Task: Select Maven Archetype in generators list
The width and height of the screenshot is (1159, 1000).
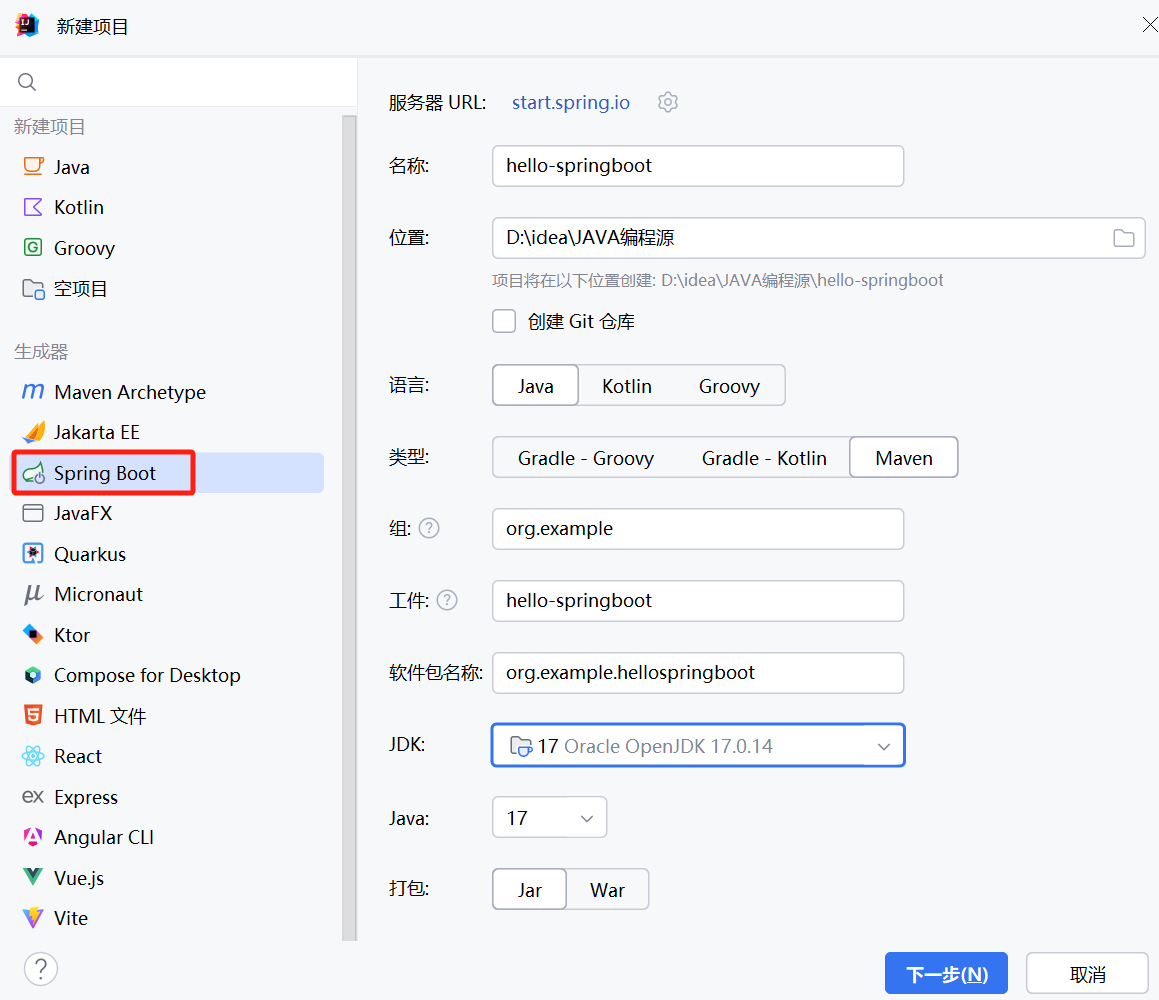Action: pos(130,392)
